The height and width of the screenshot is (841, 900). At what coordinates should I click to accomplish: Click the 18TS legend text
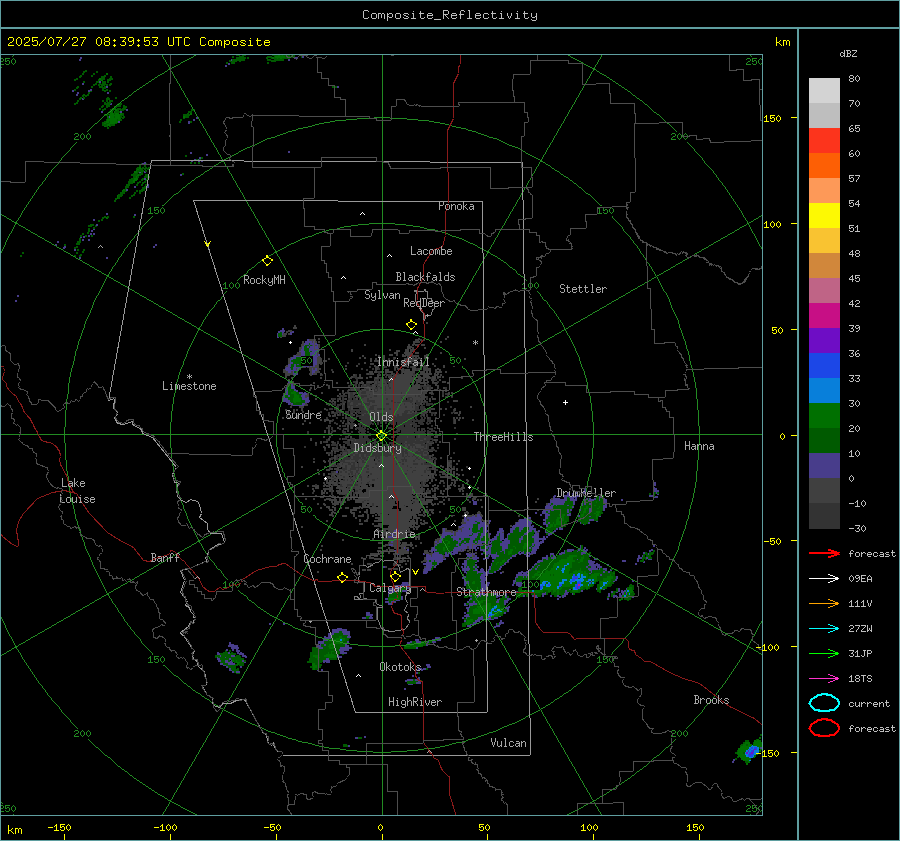pos(860,679)
